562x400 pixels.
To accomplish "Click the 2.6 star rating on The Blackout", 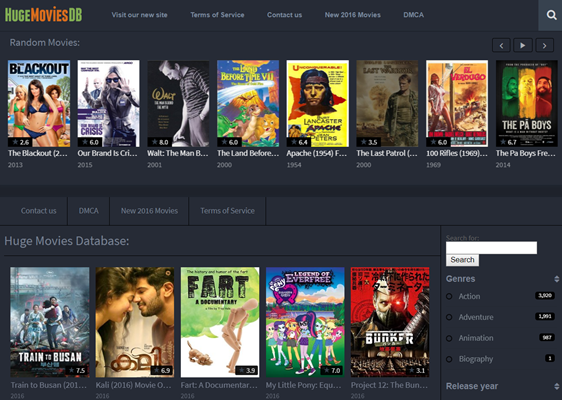I will (20, 142).
